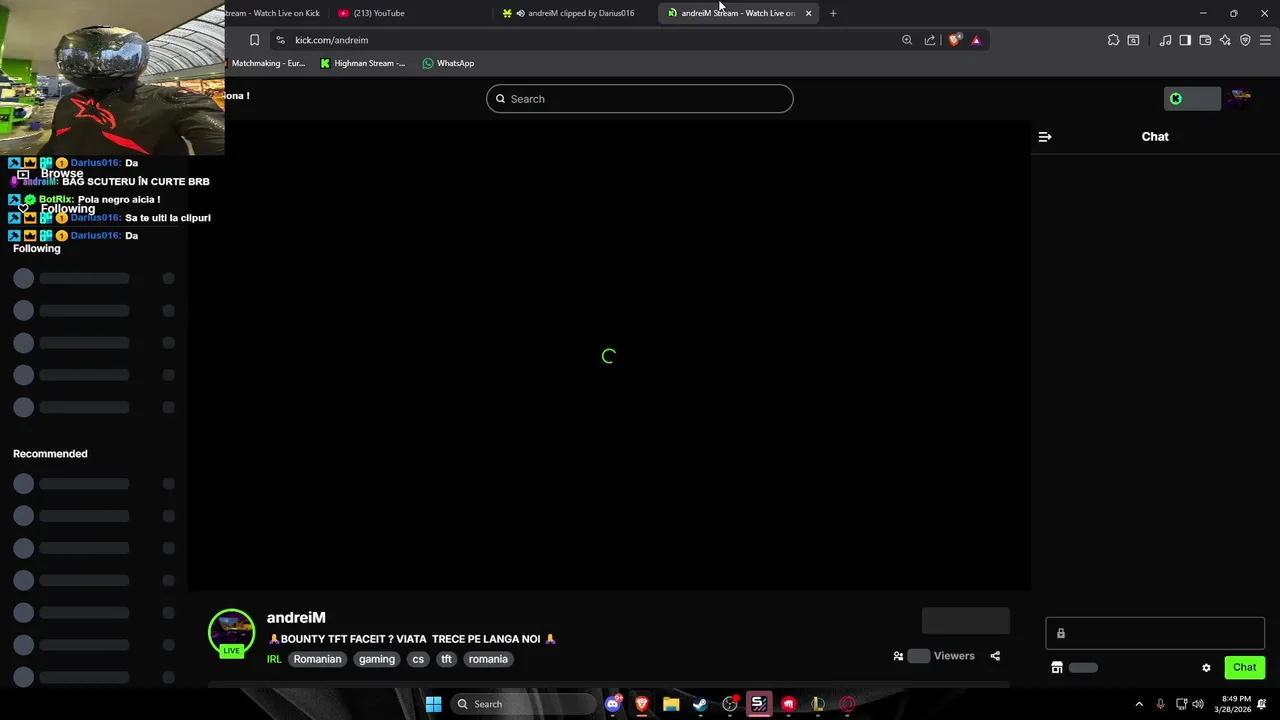Click the site information icon next to the URL
This screenshot has height=720, width=1280.
click(x=280, y=40)
